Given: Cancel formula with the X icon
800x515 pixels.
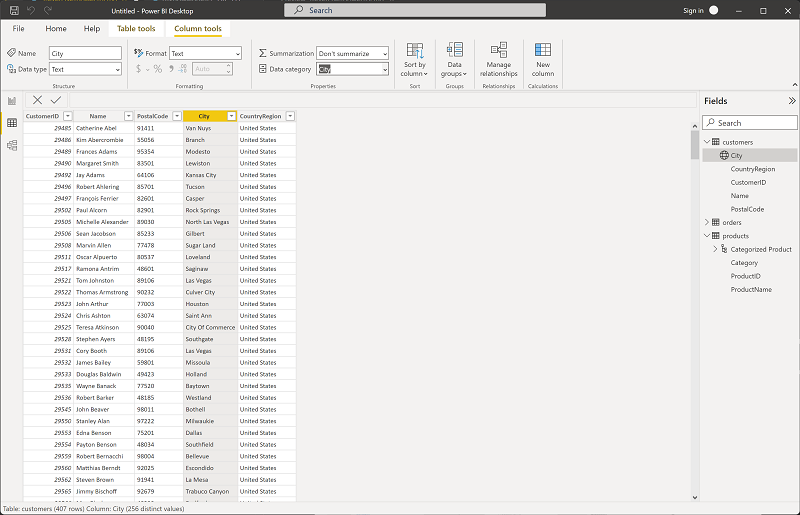Looking at the screenshot, I should [x=37, y=100].
